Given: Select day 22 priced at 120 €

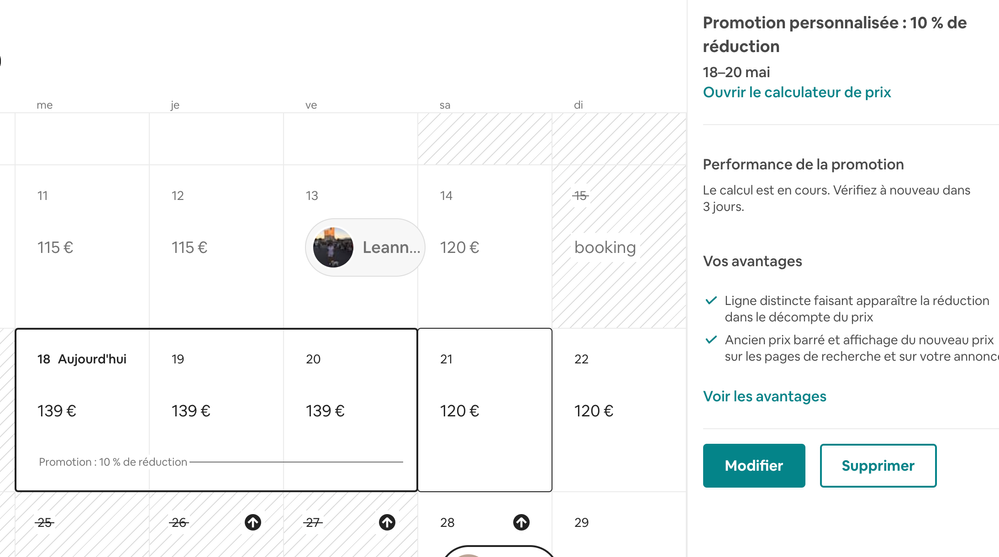Looking at the screenshot, I should pos(618,410).
